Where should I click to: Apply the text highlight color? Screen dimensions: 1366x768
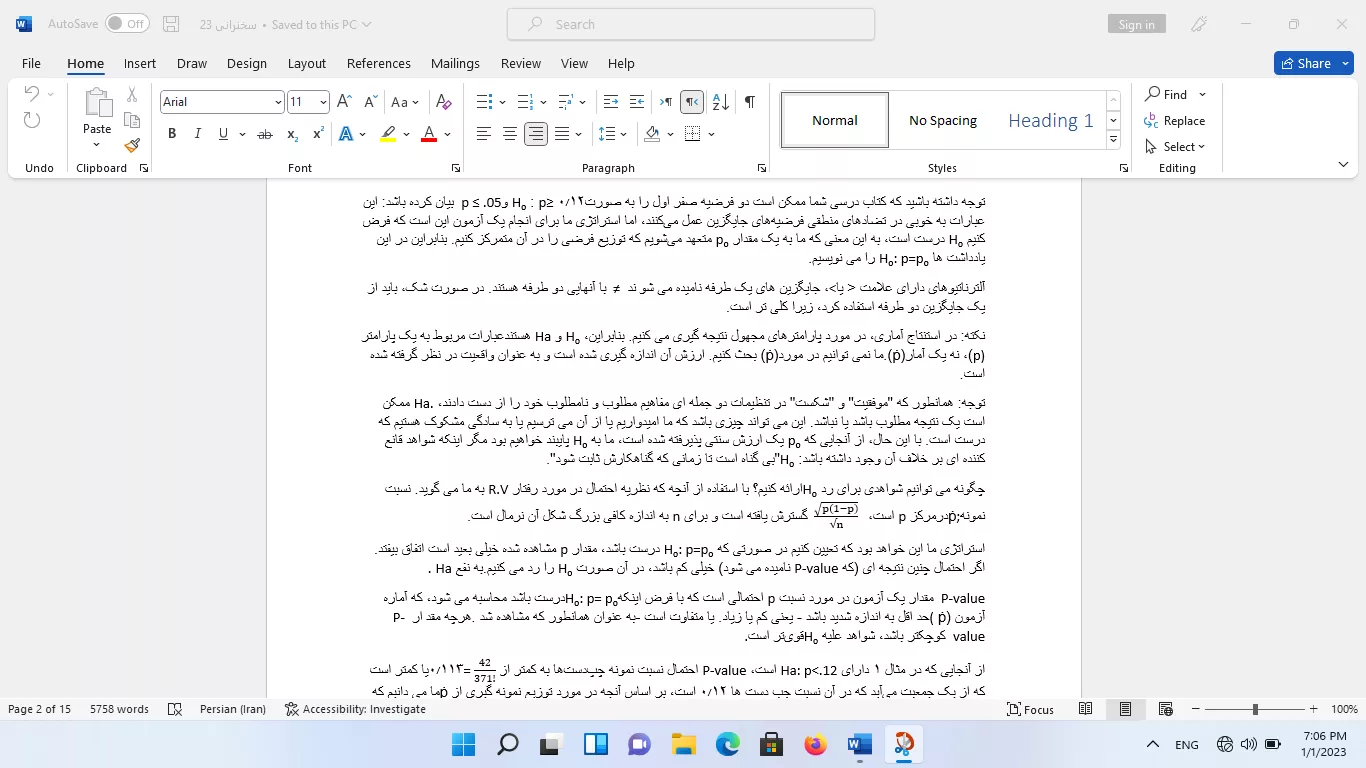(x=388, y=134)
